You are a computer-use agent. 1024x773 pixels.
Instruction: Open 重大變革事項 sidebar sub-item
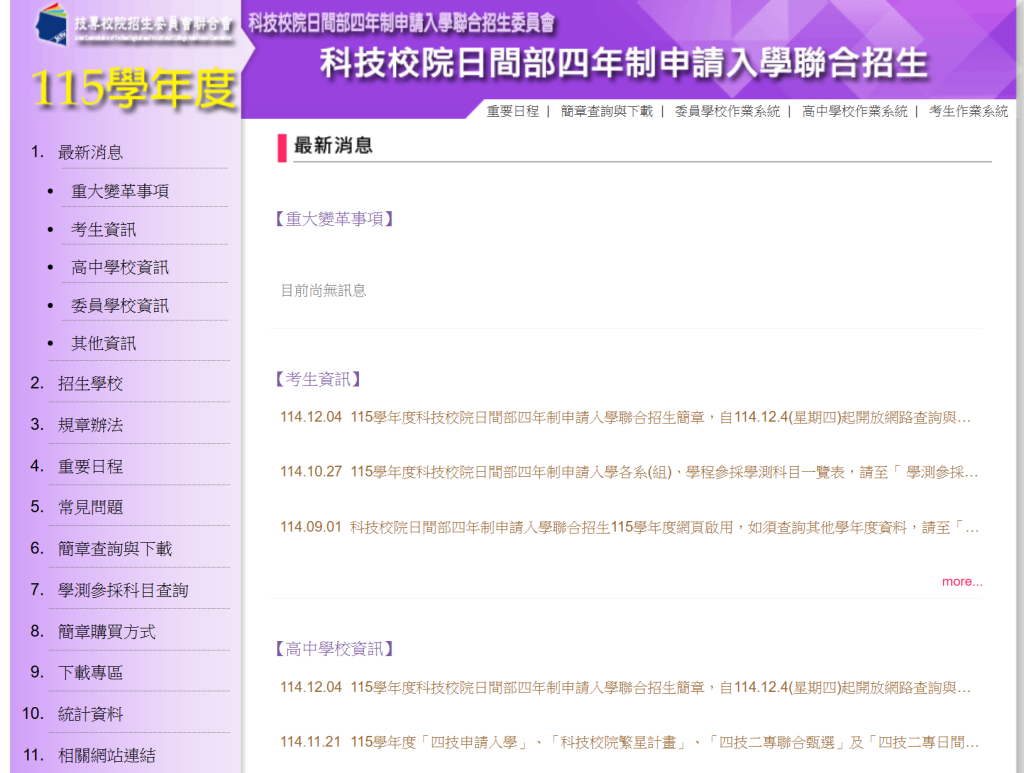[x=119, y=191]
